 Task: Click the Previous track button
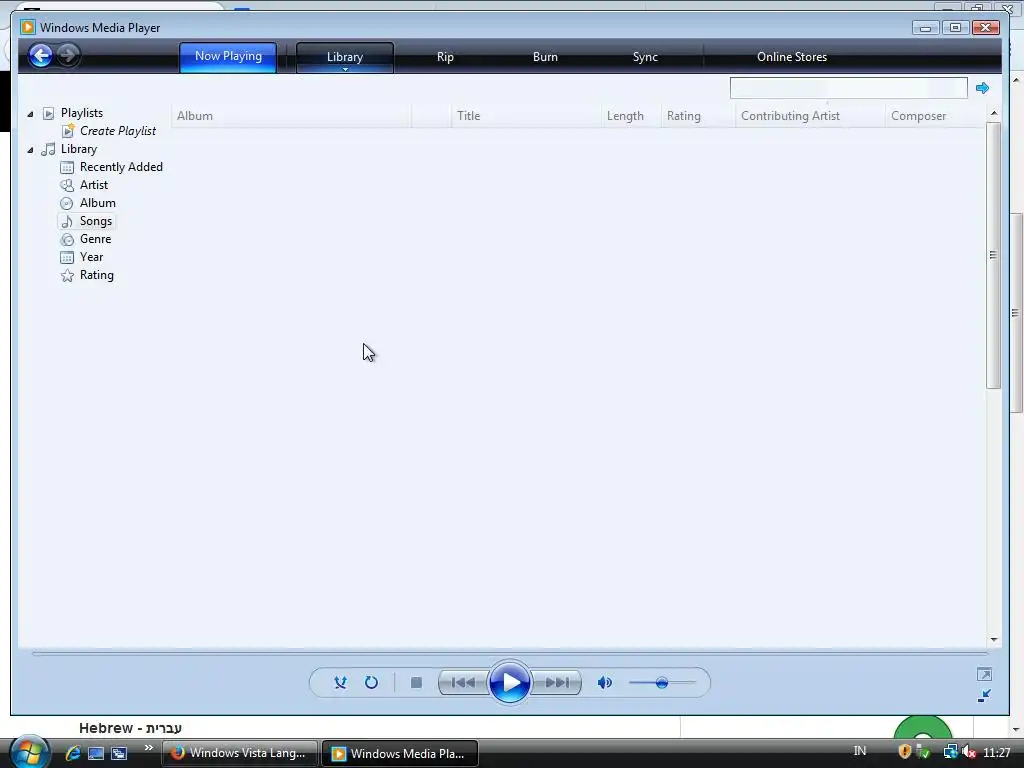pos(462,682)
